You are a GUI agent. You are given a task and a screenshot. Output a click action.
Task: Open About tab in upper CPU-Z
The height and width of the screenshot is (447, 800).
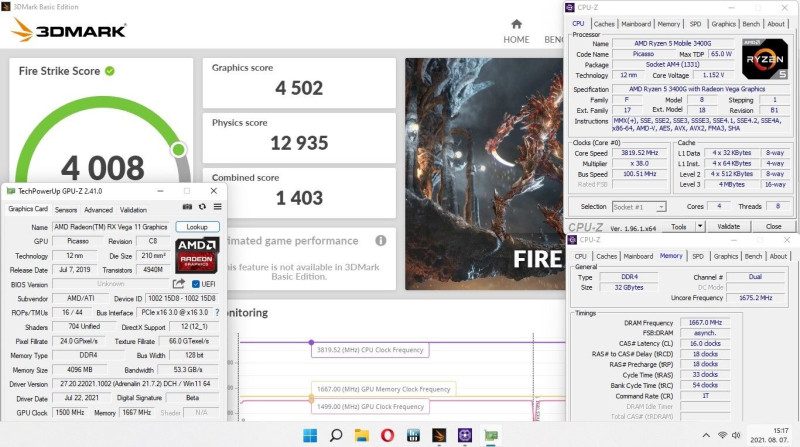coord(776,24)
